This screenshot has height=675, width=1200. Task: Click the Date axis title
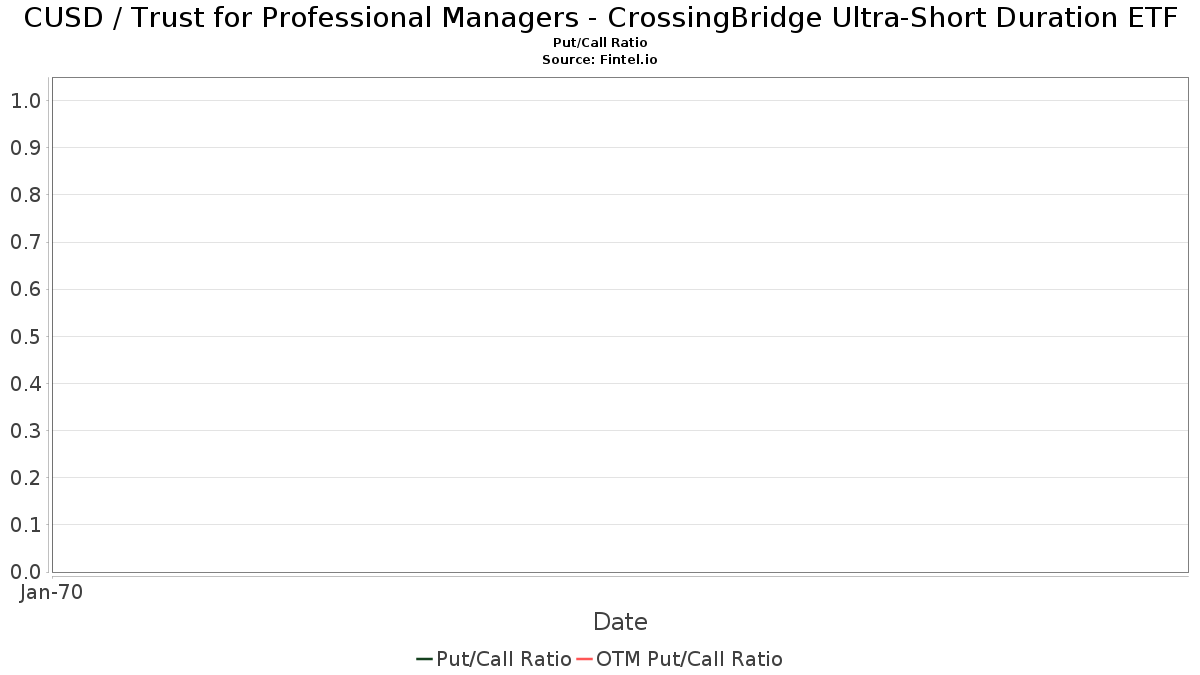pyautogui.click(x=620, y=622)
